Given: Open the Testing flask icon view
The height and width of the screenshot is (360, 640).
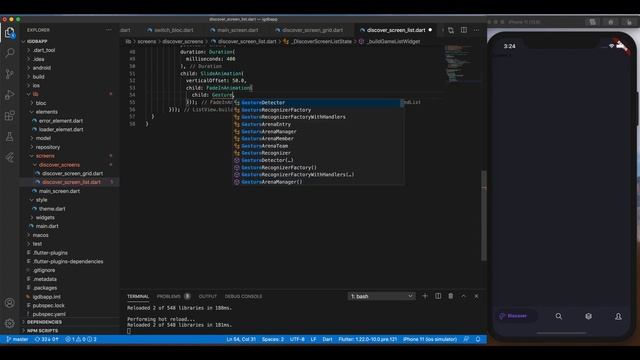Looking at the screenshot, I should click(x=10, y=137).
